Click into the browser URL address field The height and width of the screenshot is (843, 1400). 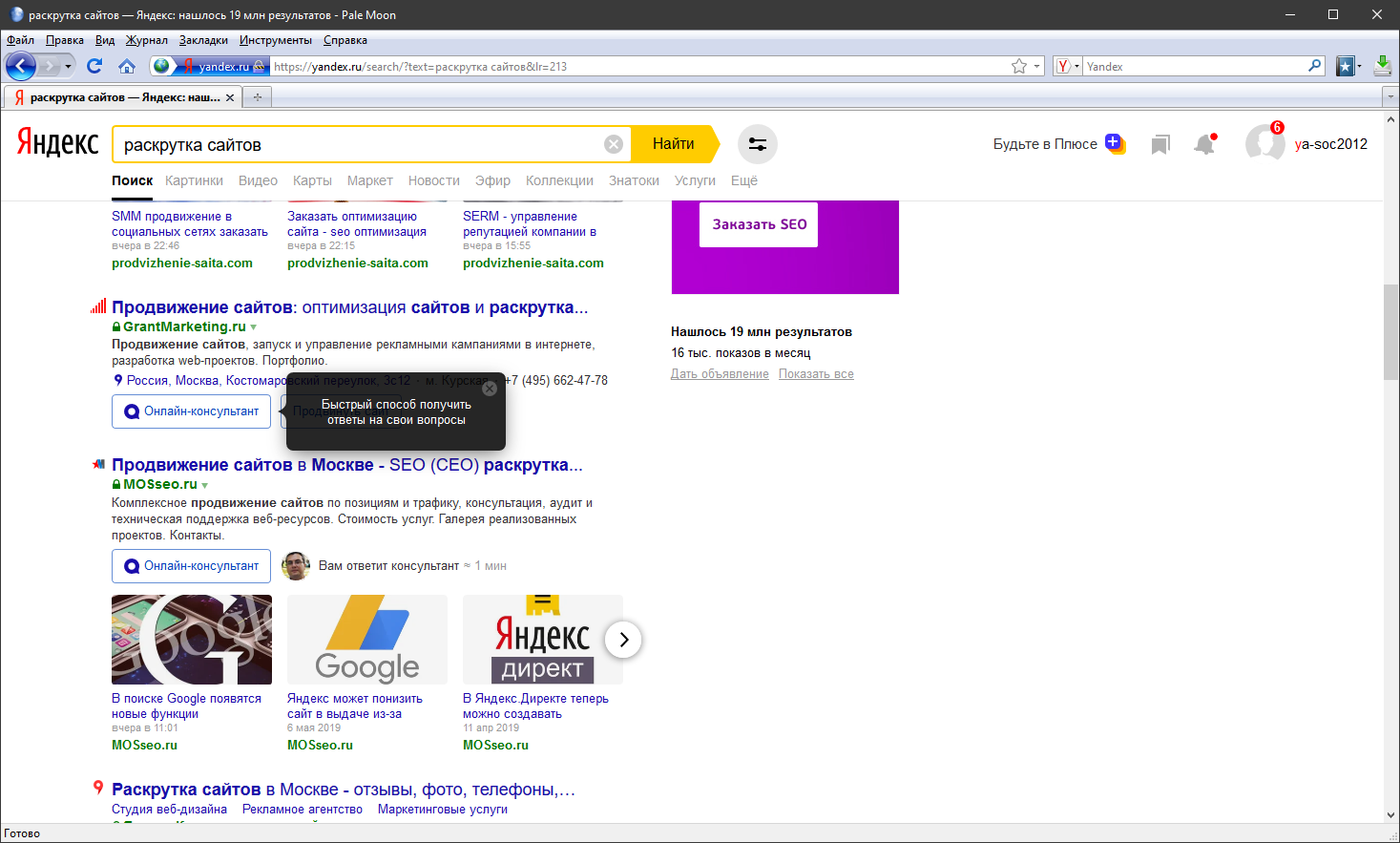tap(639, 66)
